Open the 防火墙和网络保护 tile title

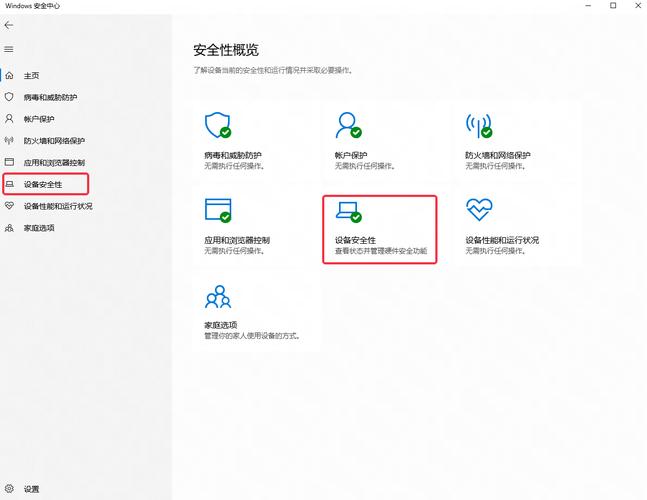[x=498, y=156]
